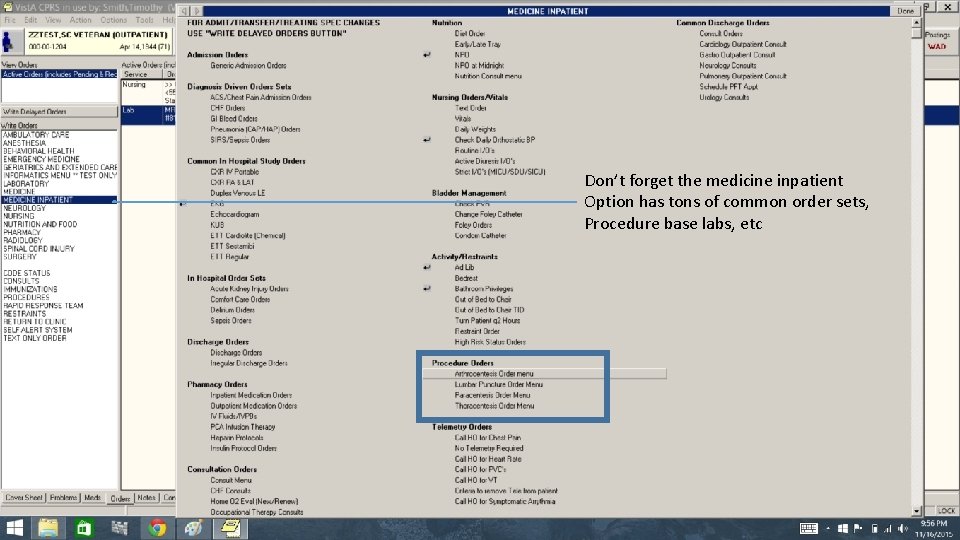Open the on-screen keyboard tray icon
The width and height of the screenshot is (960, 540).
pyautogui.click(x=808, y=528)
